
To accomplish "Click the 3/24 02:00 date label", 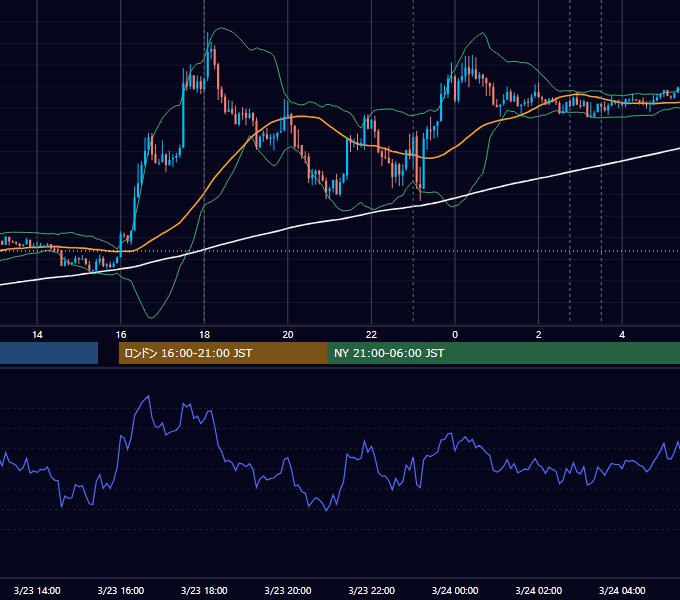I will pos(539,590).
